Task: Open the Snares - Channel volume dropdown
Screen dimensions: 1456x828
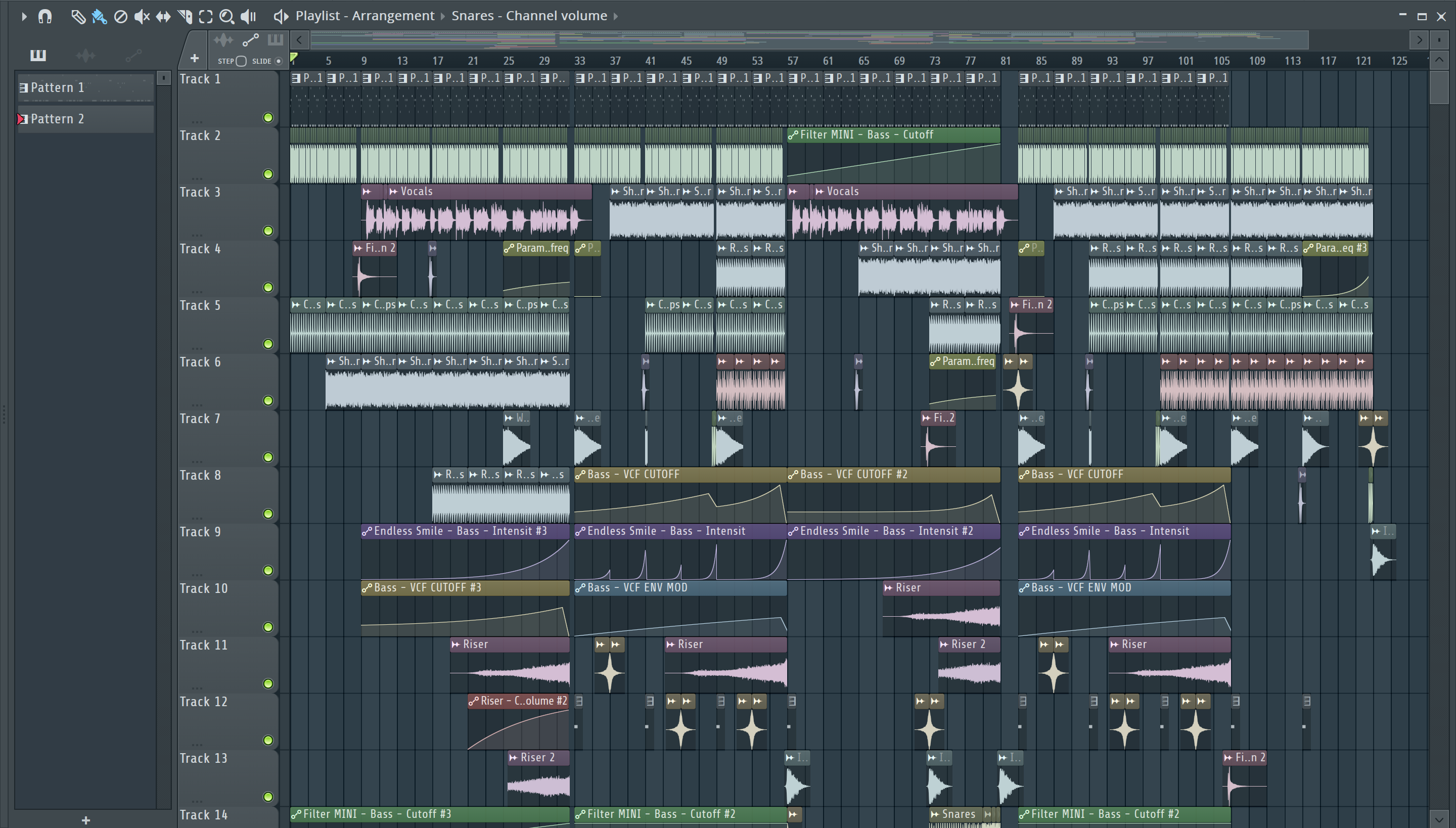Action: (529, 16)
